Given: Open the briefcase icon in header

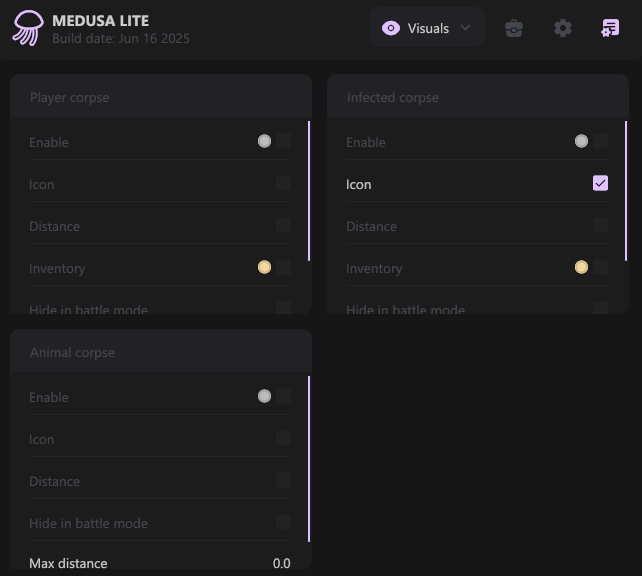Looking at the screenshot, I should tap(514, 28).
